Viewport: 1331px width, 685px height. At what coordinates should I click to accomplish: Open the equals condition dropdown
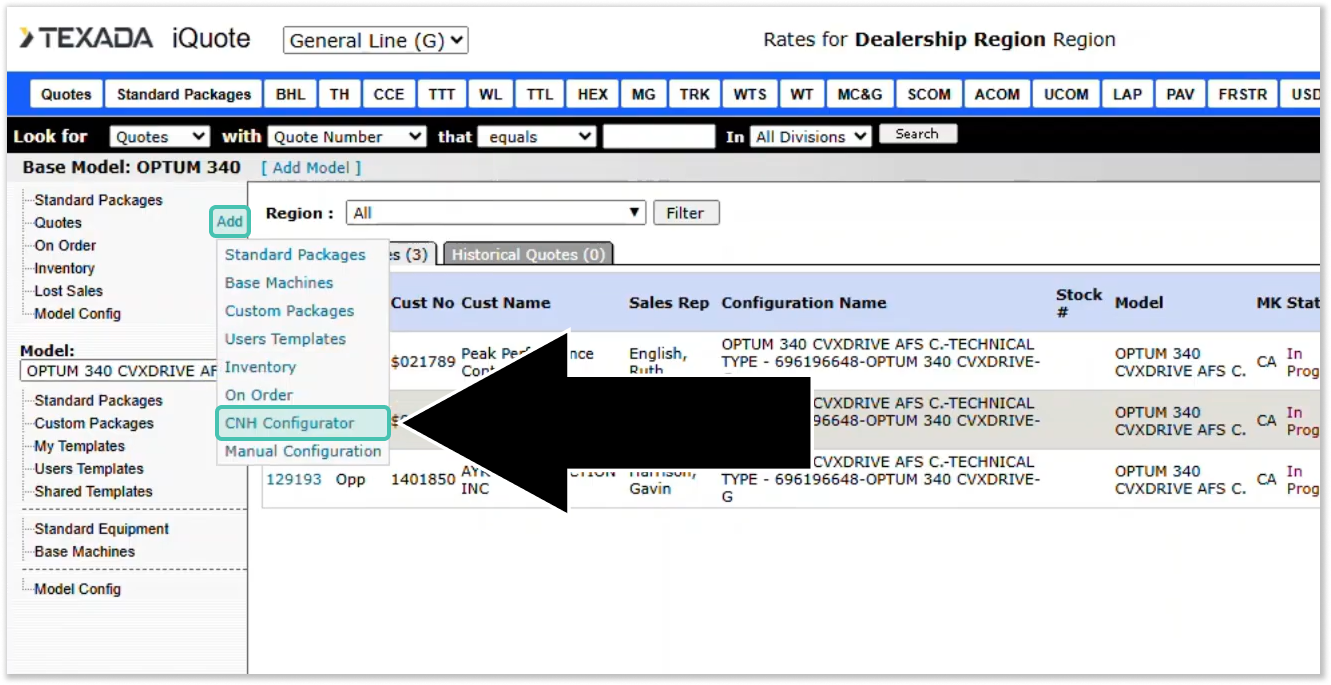pos(537,137)
